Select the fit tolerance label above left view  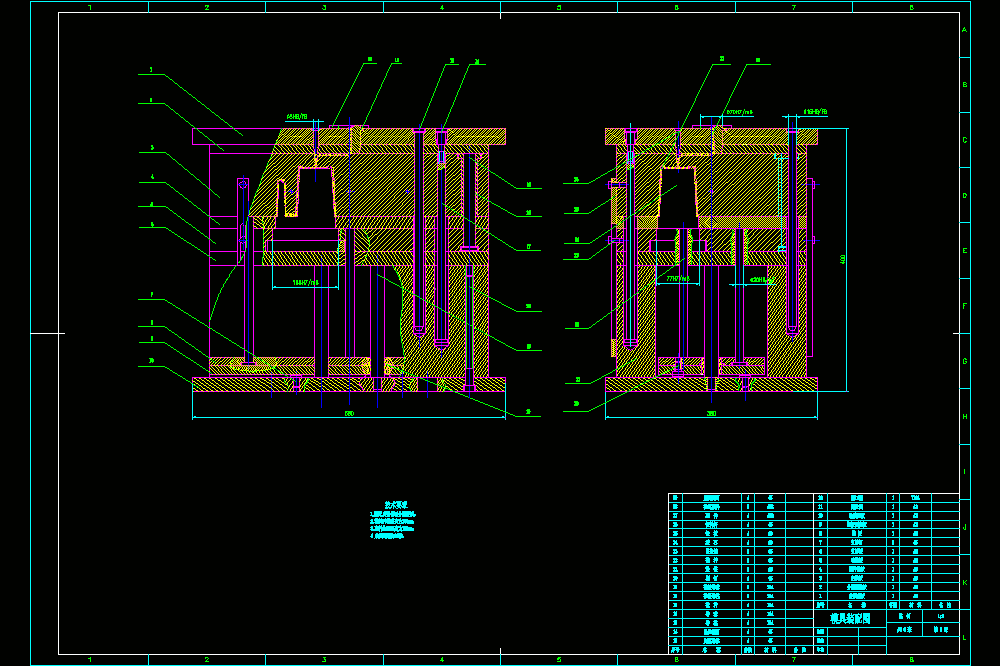297,117
